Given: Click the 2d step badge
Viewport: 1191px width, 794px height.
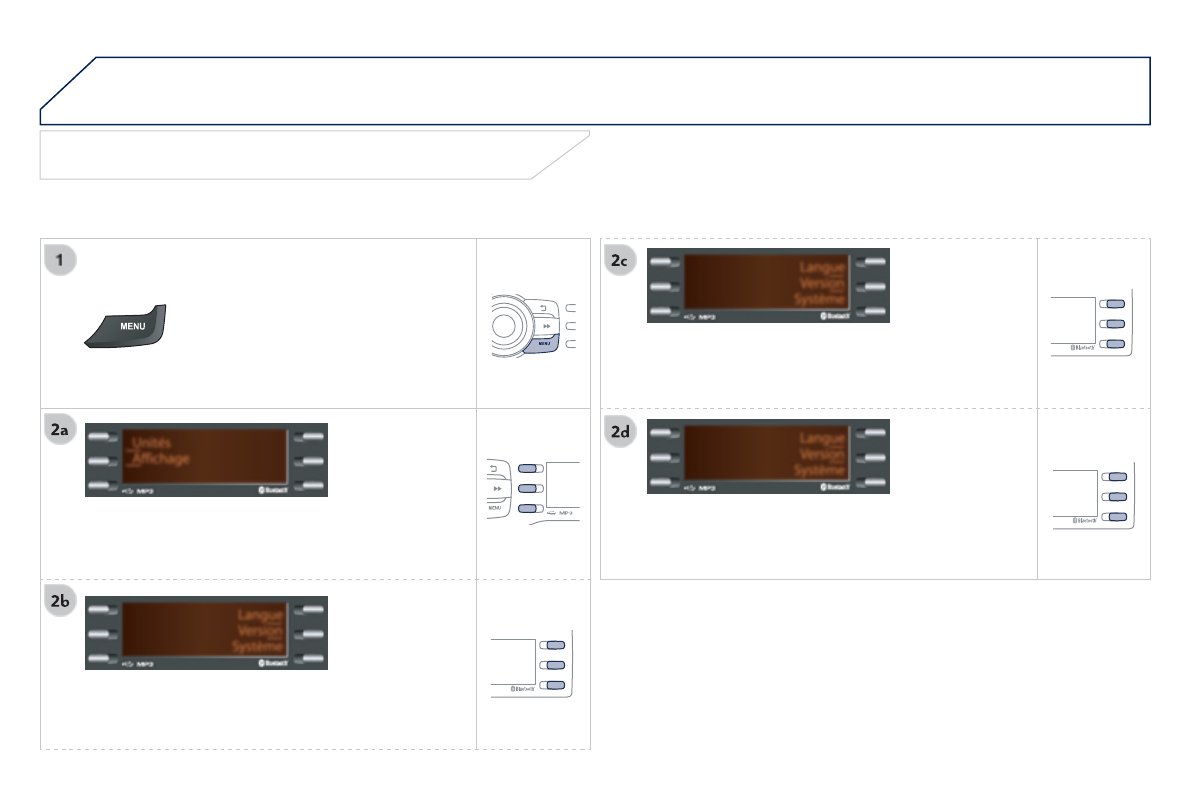Looking at the screenshot, I should (x=622, y=433).
